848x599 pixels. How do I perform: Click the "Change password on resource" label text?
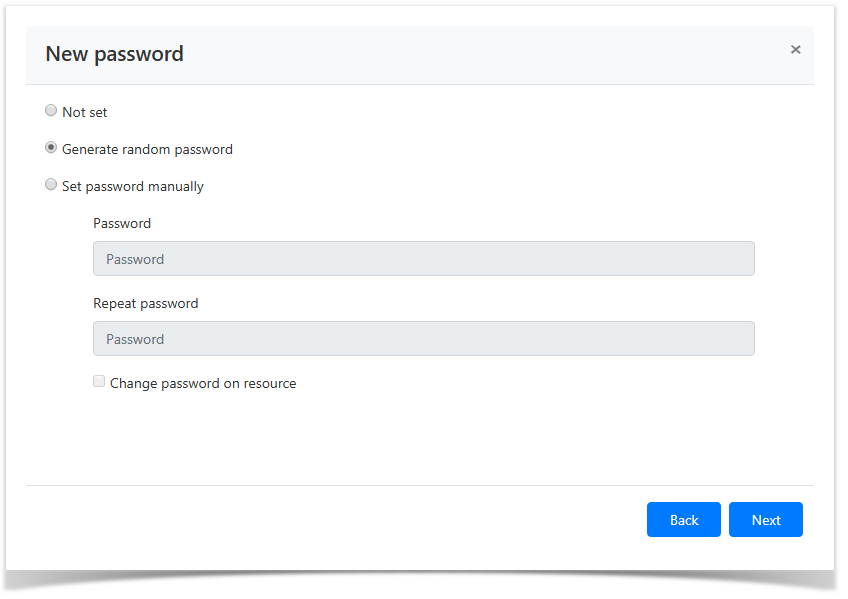[x=203, y=384]
